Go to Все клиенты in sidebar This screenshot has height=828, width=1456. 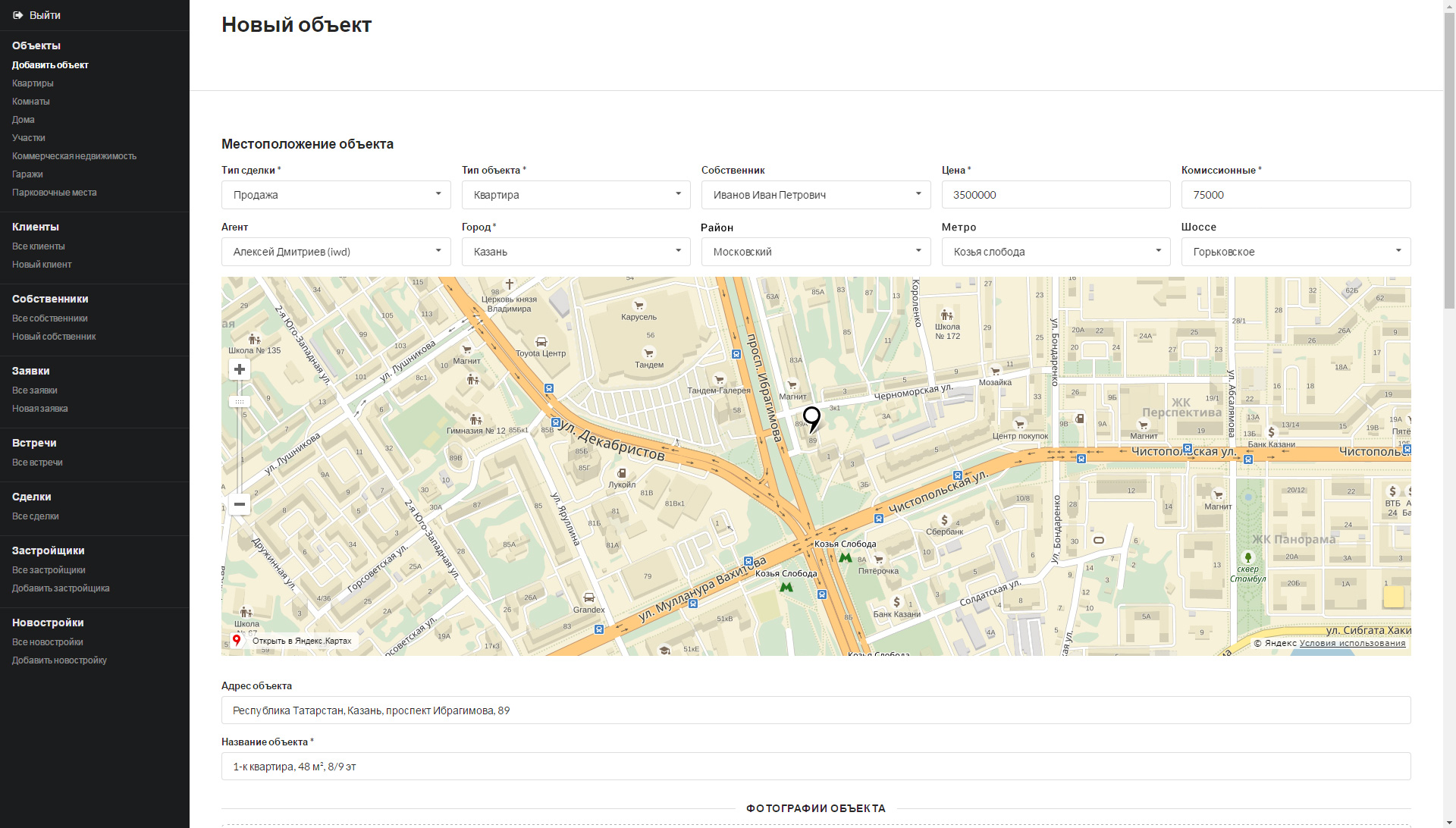(x=39, y=246)
